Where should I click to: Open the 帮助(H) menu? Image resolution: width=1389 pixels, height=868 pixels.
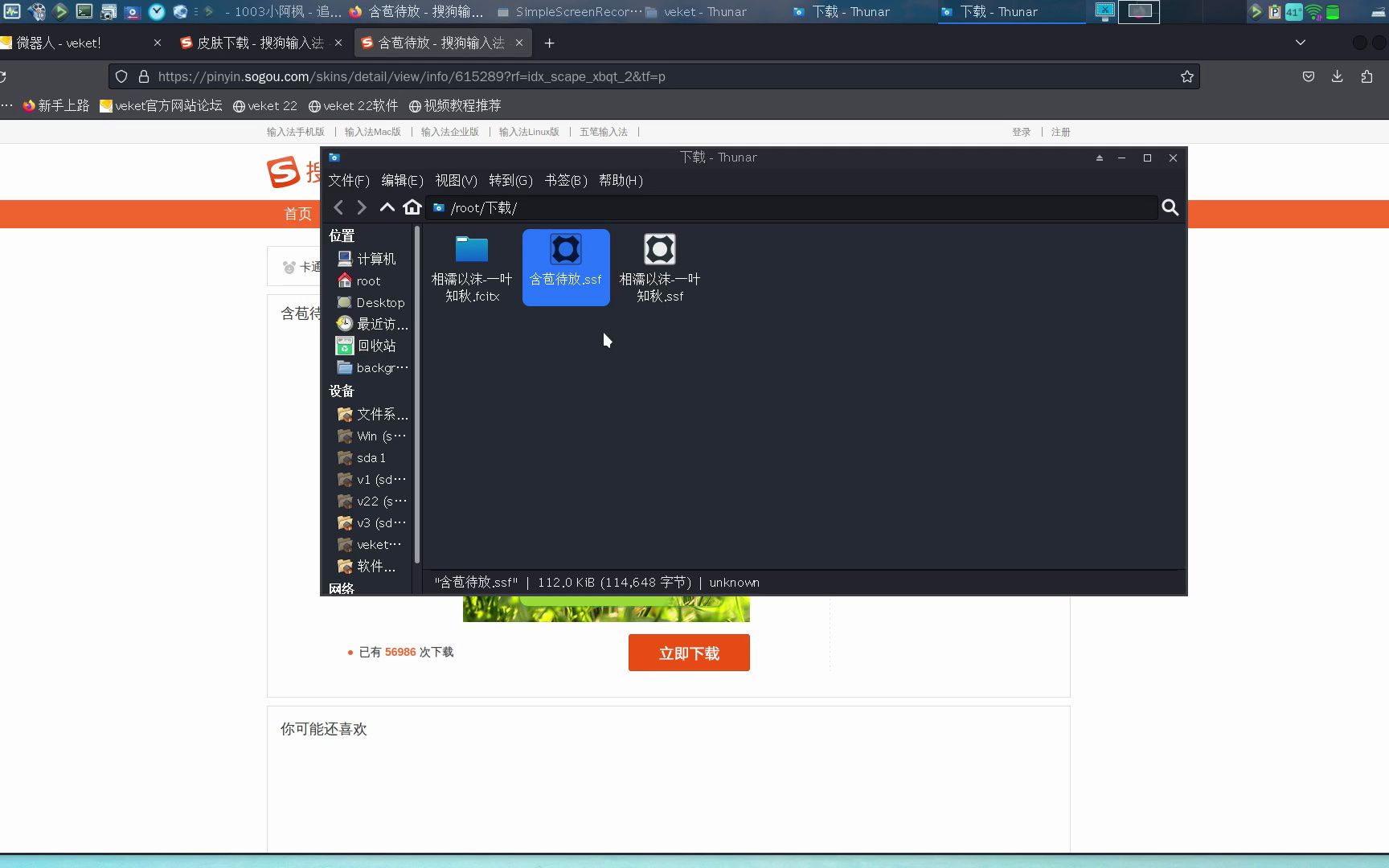point(621,180)
